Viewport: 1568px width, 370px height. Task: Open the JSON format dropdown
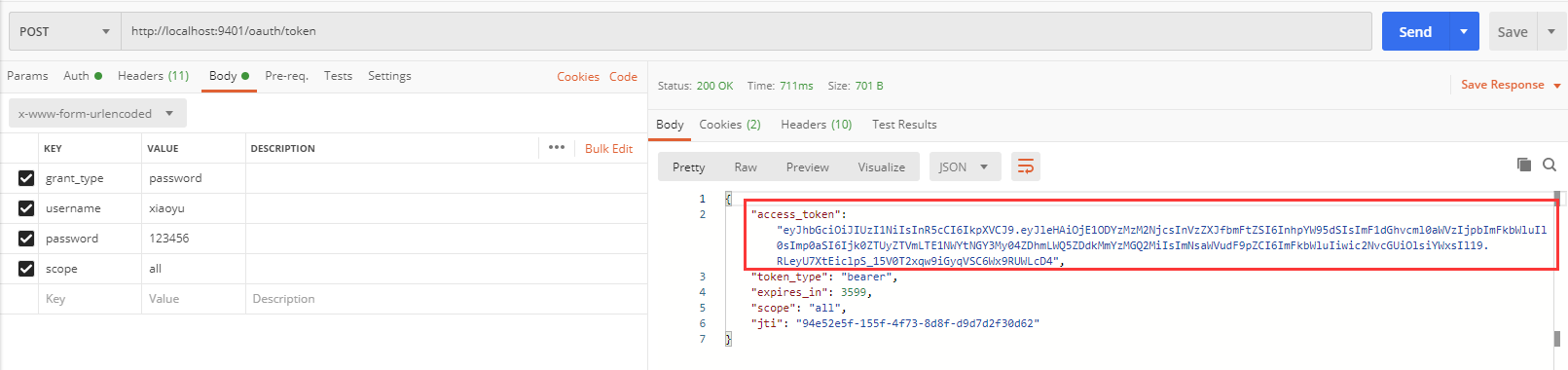point(964,166)
